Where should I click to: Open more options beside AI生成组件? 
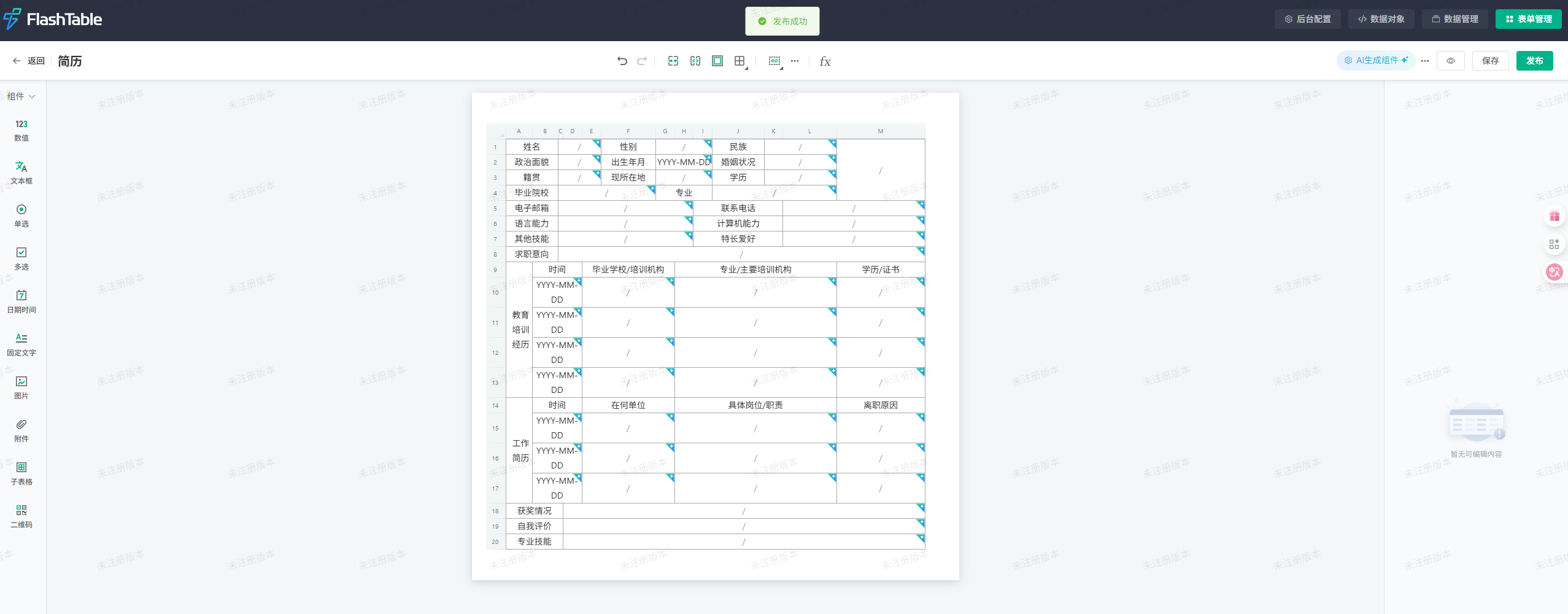coord(1425,61)
